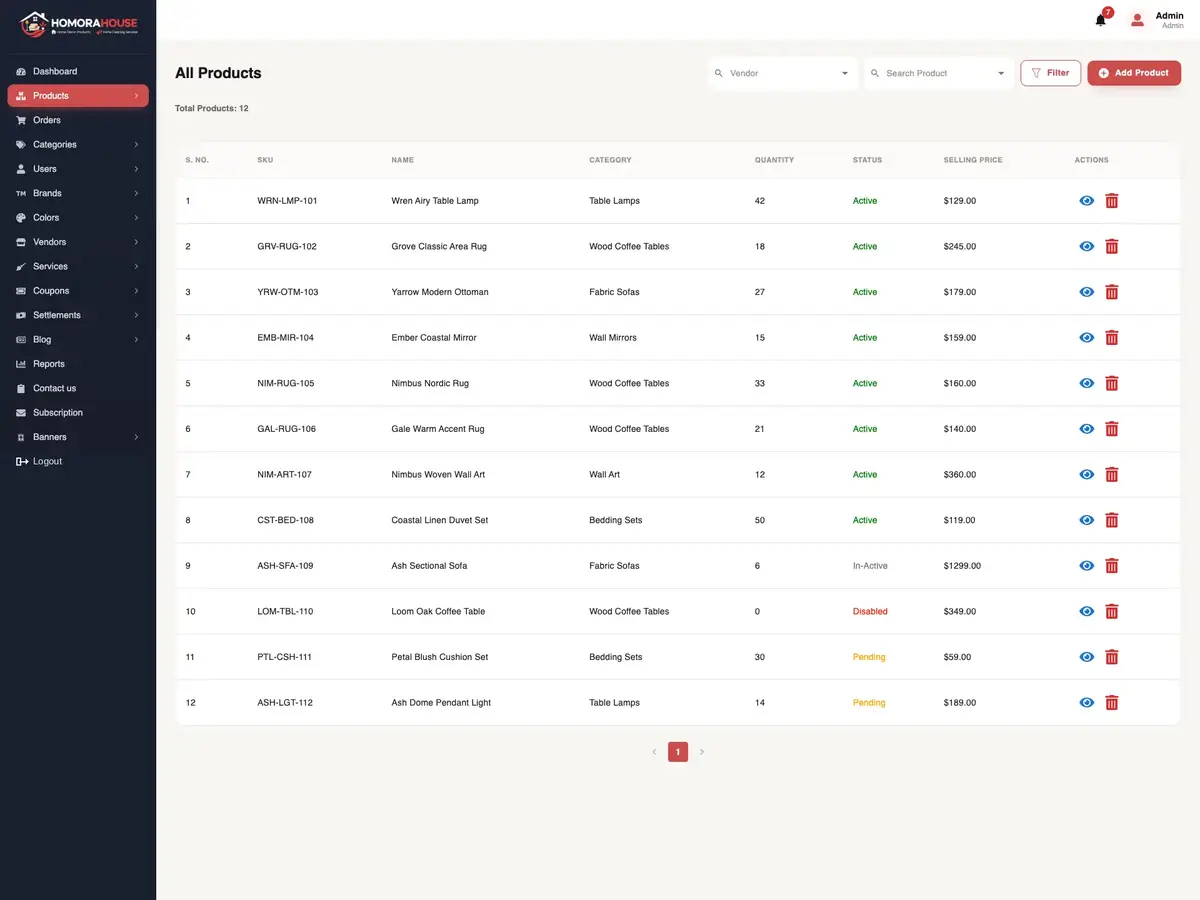Go to pagination page 1
The height and width of the screenshot is (900, 1200).
678,752
